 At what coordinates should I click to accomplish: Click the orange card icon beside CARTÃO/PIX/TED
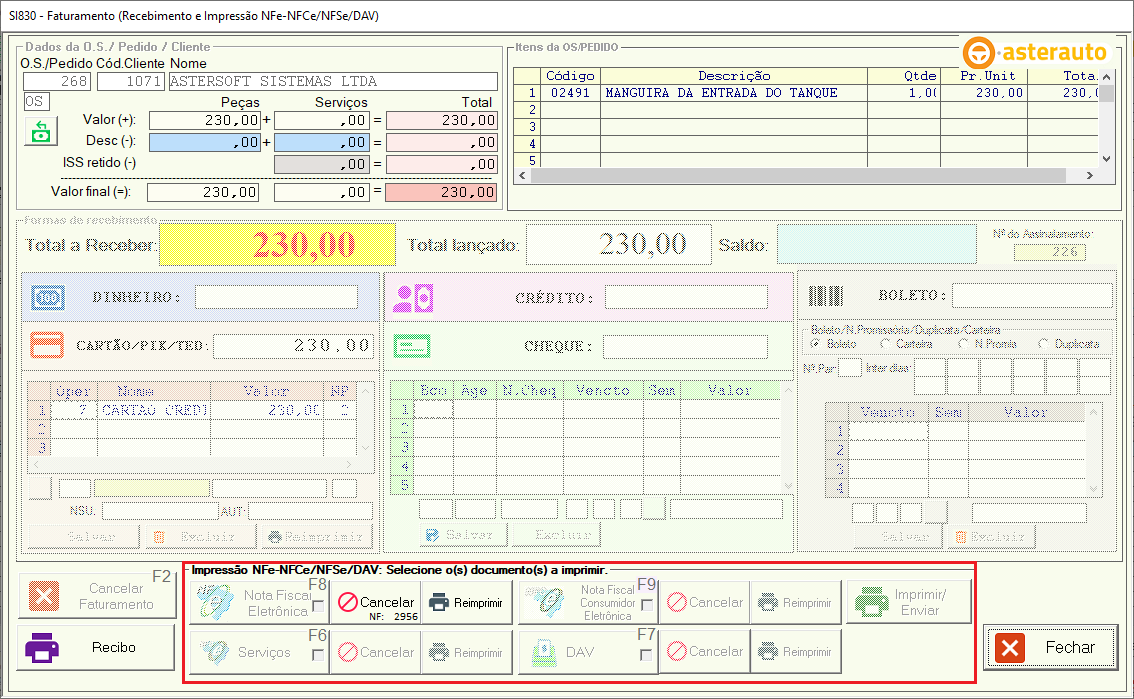(47, 345)
